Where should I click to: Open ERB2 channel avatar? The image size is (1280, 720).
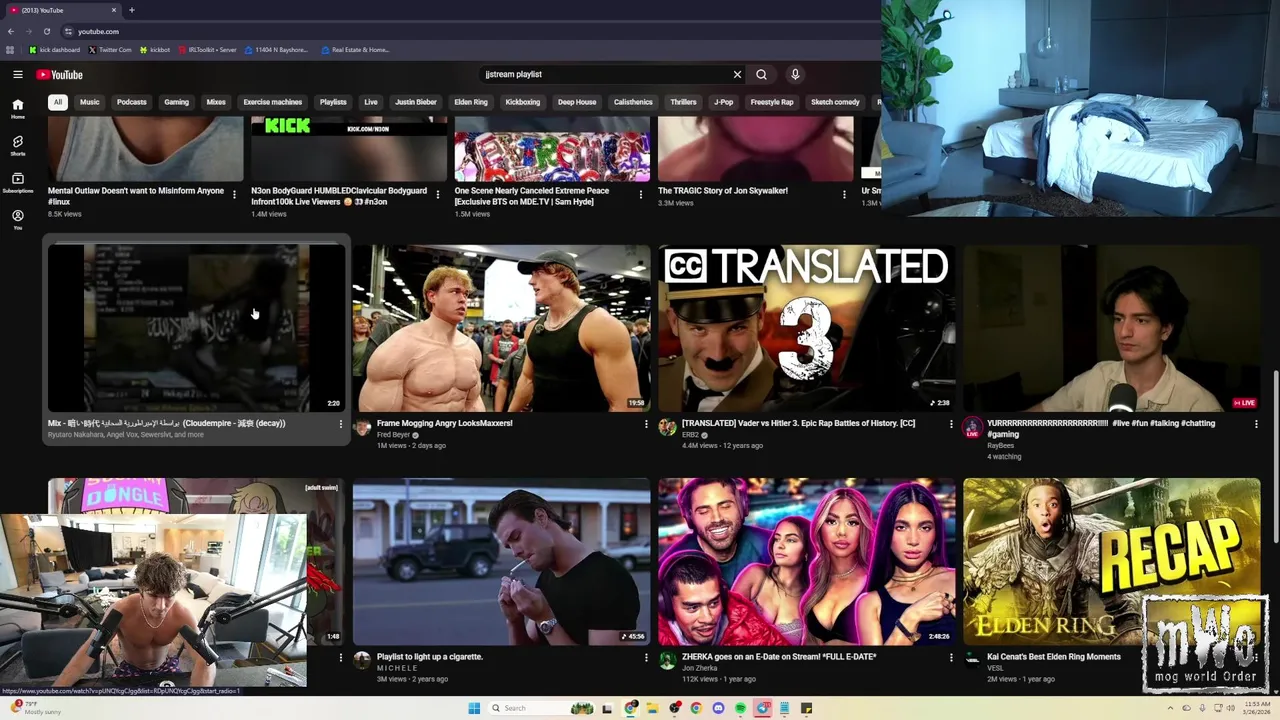point(667,428)
